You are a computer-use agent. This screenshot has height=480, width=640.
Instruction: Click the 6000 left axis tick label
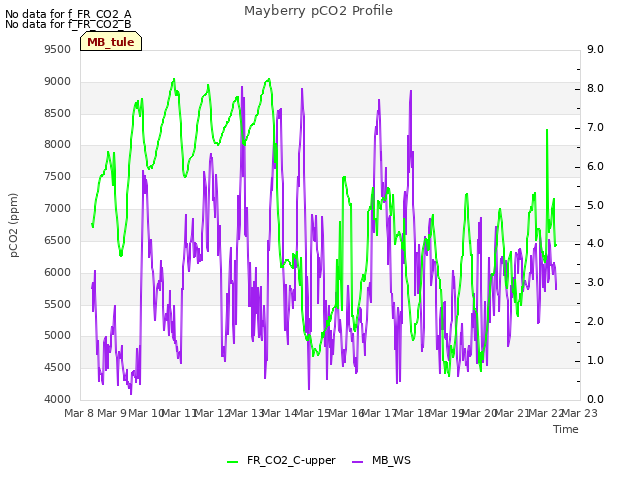click(x=58, y=272)
